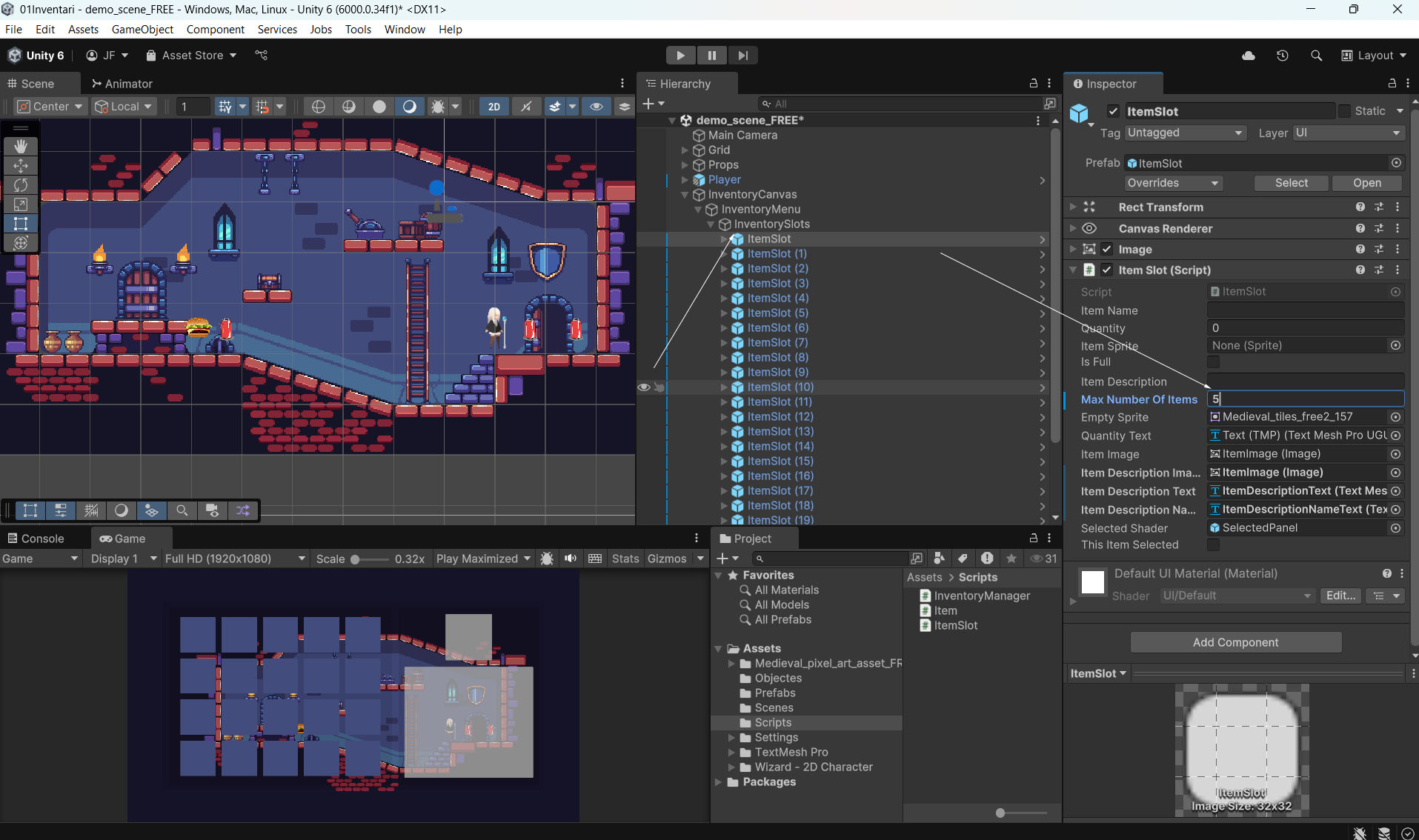Open the Layout dropdown
Screen dimensions: 1419x840
[x=1375, y=56]
